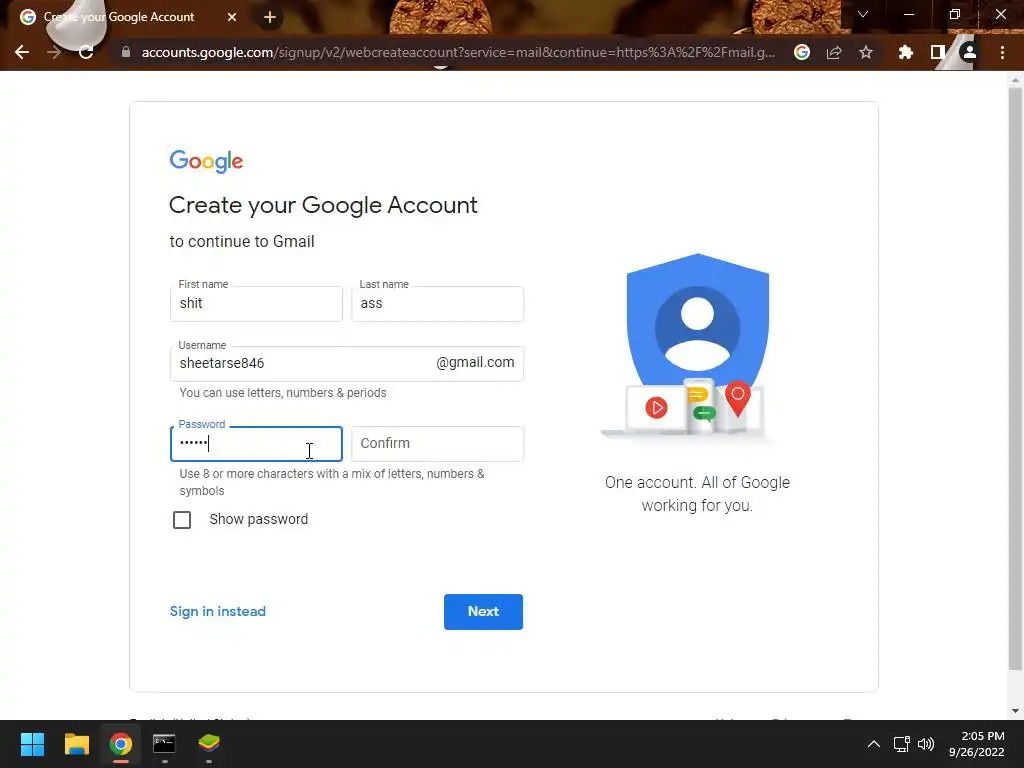Open File Explorer from taskbar
1024x768 pixels.
[x=76, y=744]
